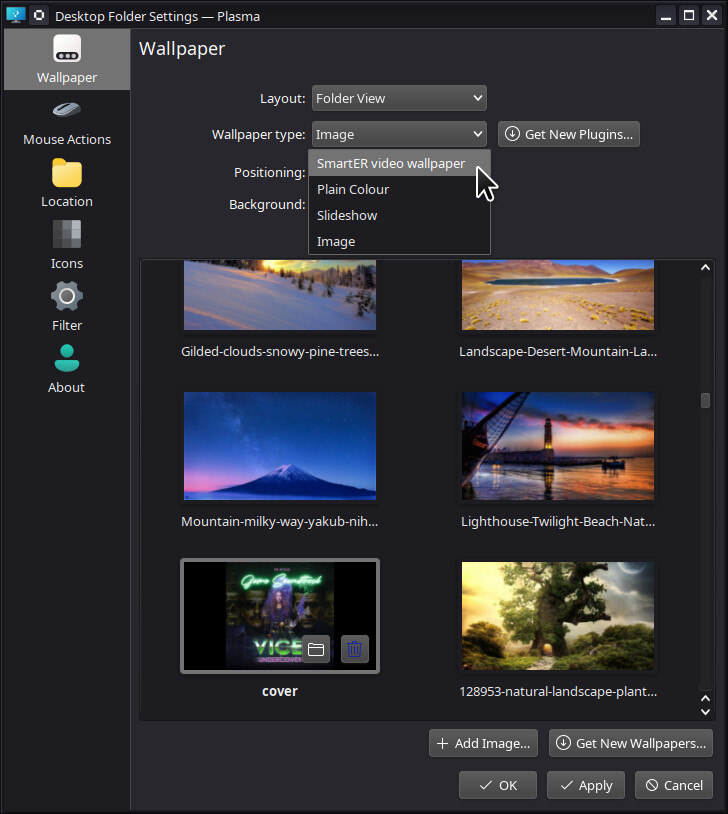This screenshot has height=814, width=728.
Task: Select Image in the wallpaper type list
Action: (336, 241)
